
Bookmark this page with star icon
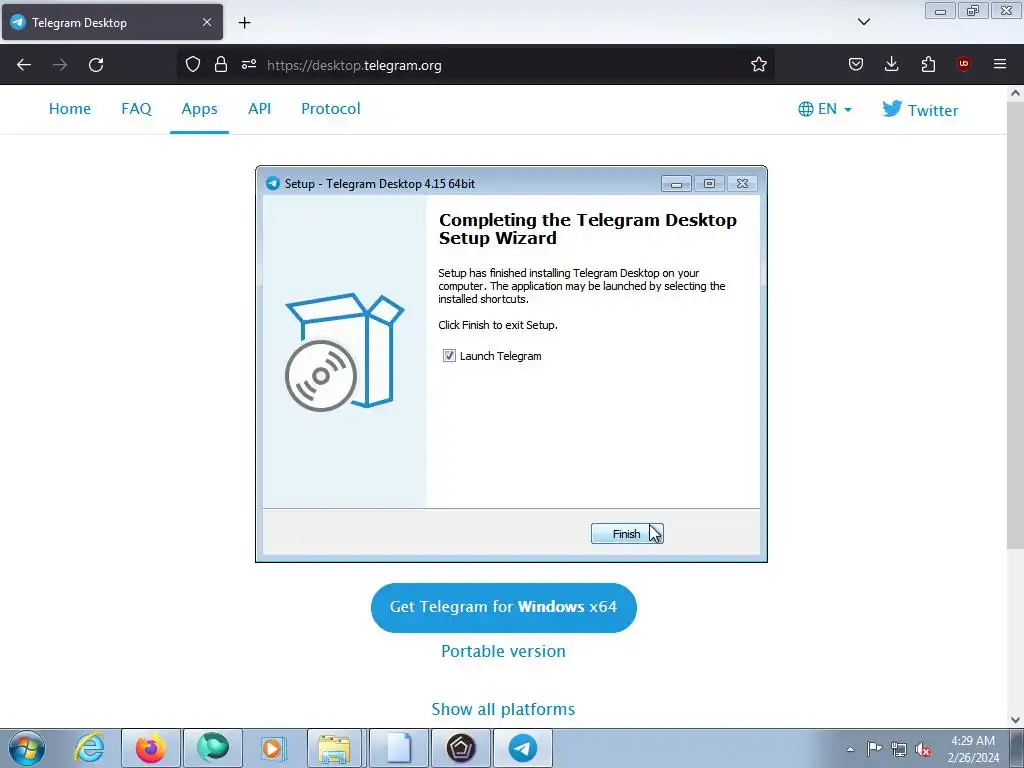coord(759,64)
